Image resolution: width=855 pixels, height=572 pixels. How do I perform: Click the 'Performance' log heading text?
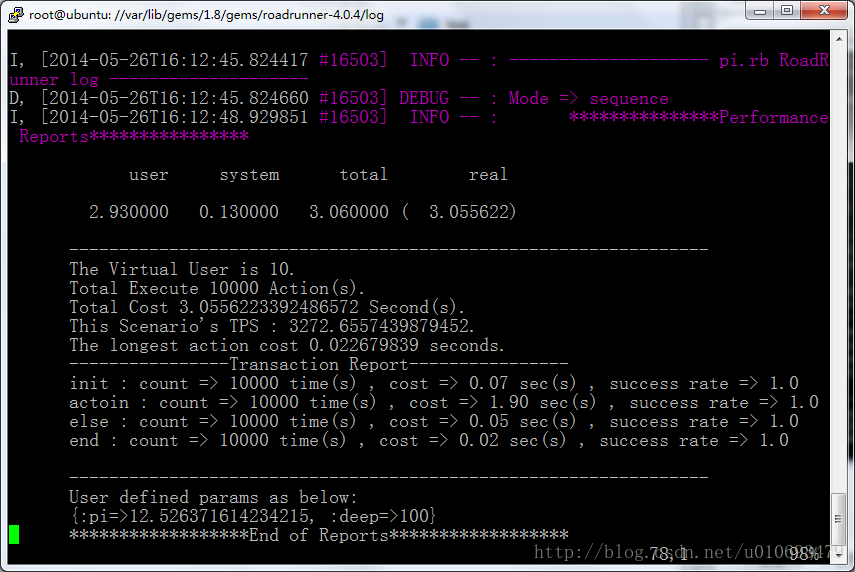pos(774,117)
